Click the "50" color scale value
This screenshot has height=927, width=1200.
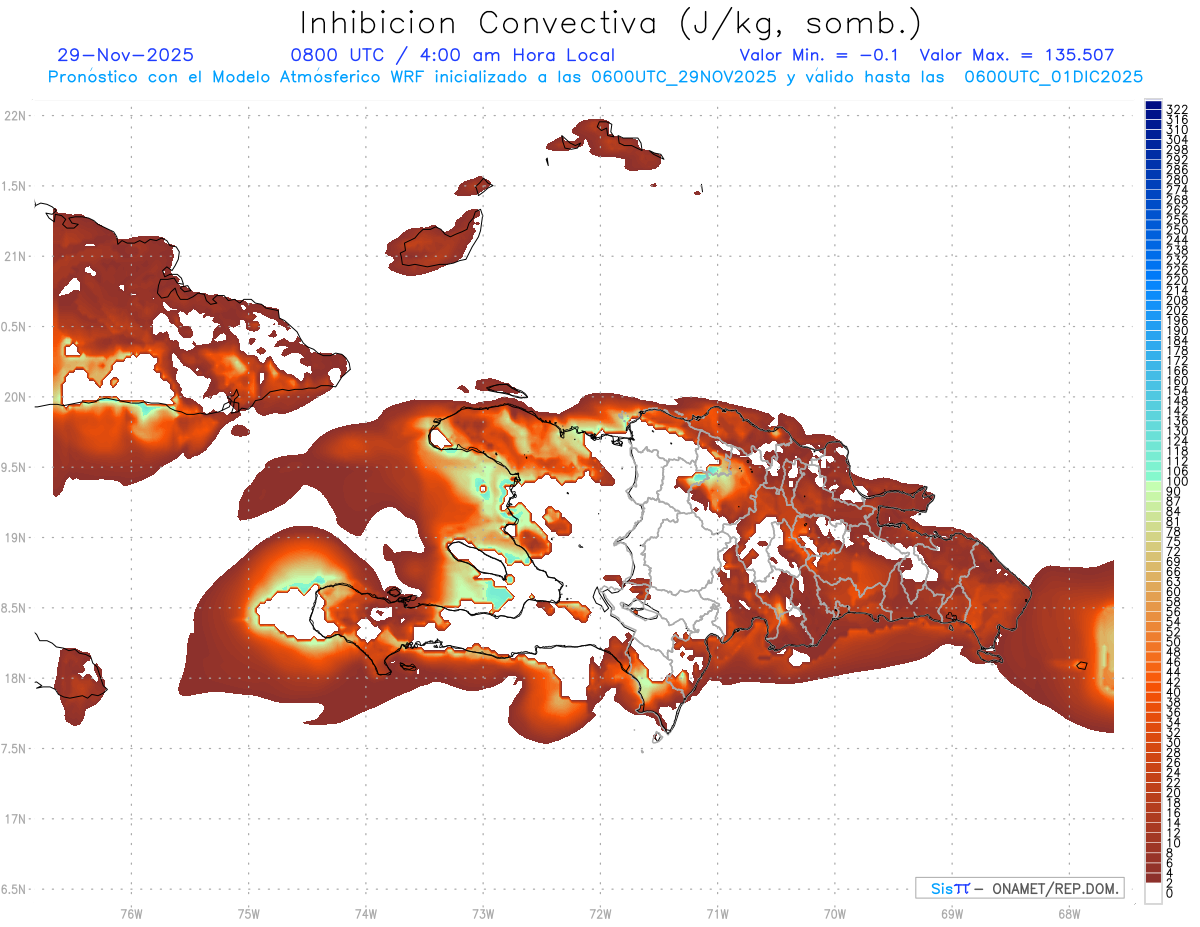pos(1174,641)
